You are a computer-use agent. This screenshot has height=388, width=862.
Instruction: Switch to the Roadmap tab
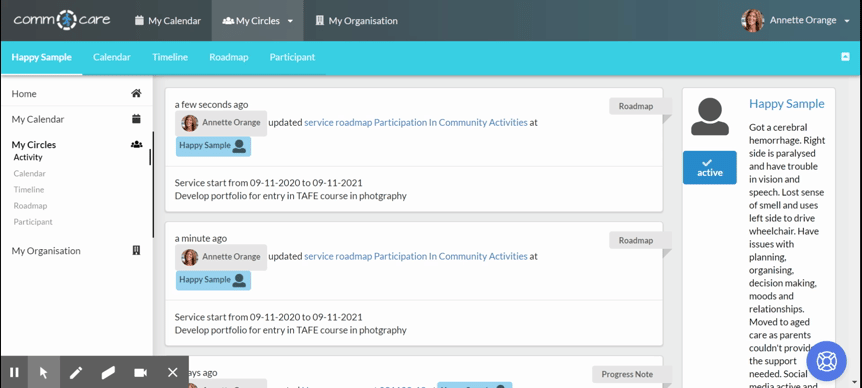(x=229, y=57)
